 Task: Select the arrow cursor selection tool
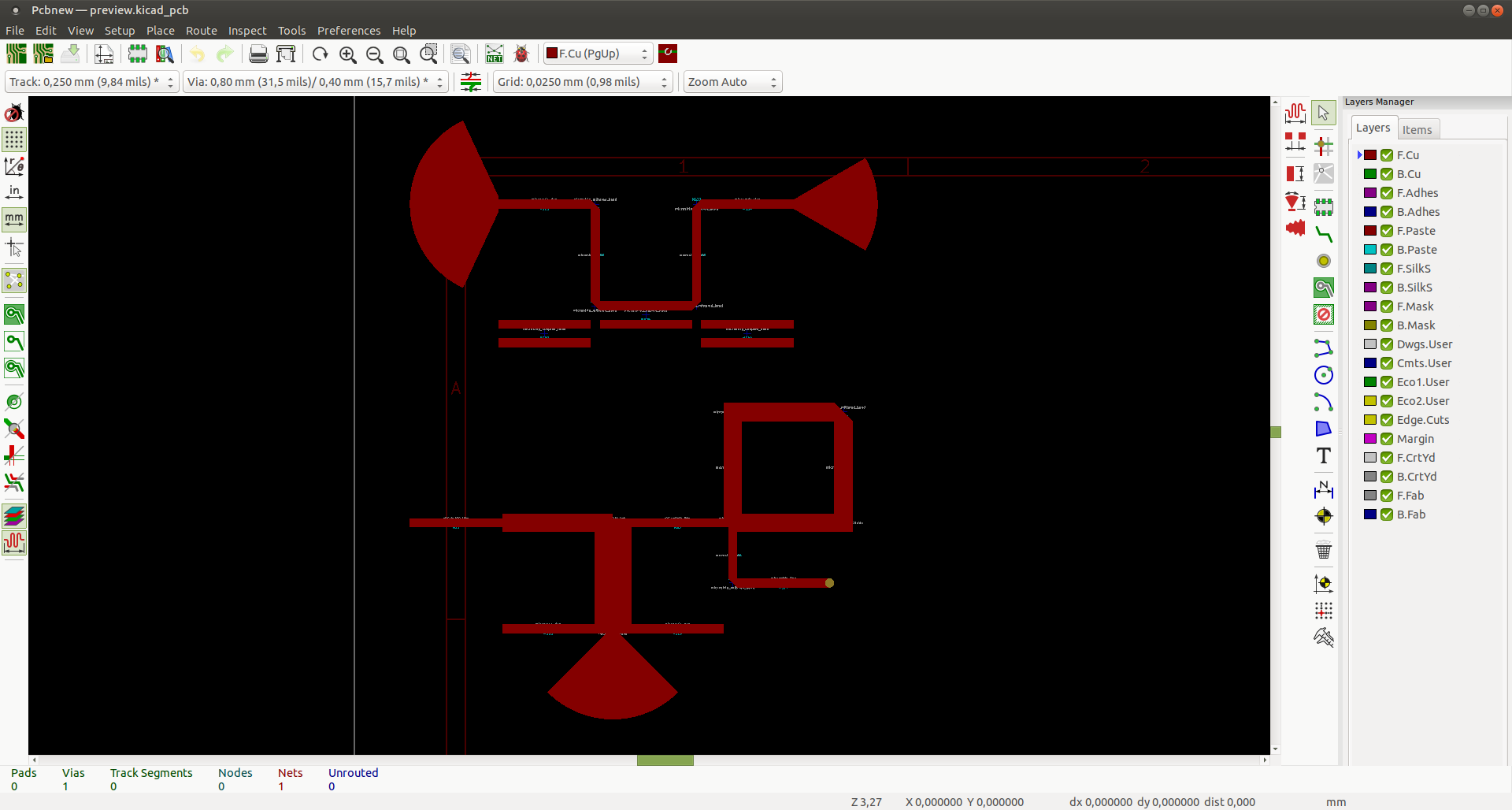click(1324, 113)
